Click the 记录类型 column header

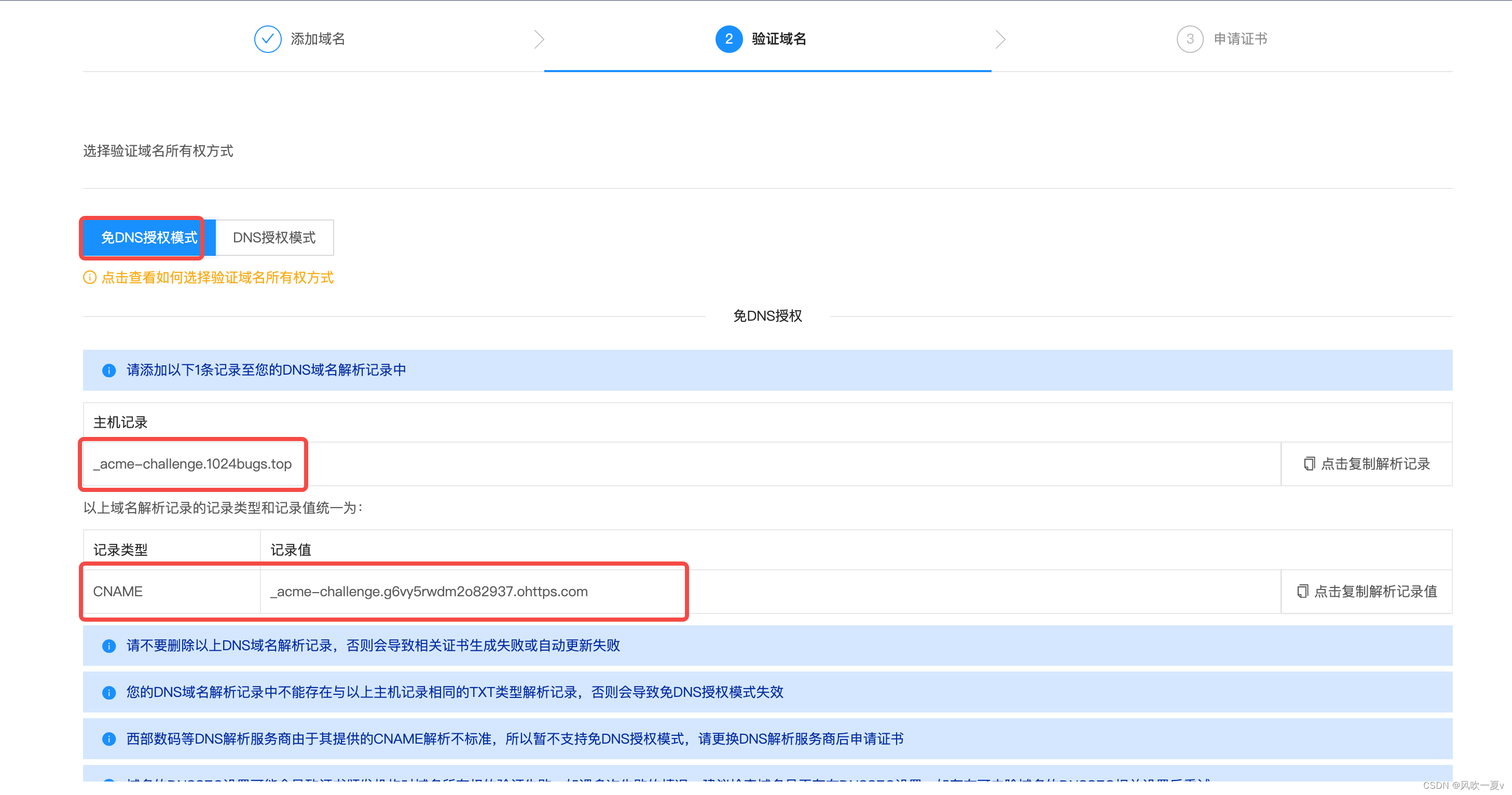(120, 550)
